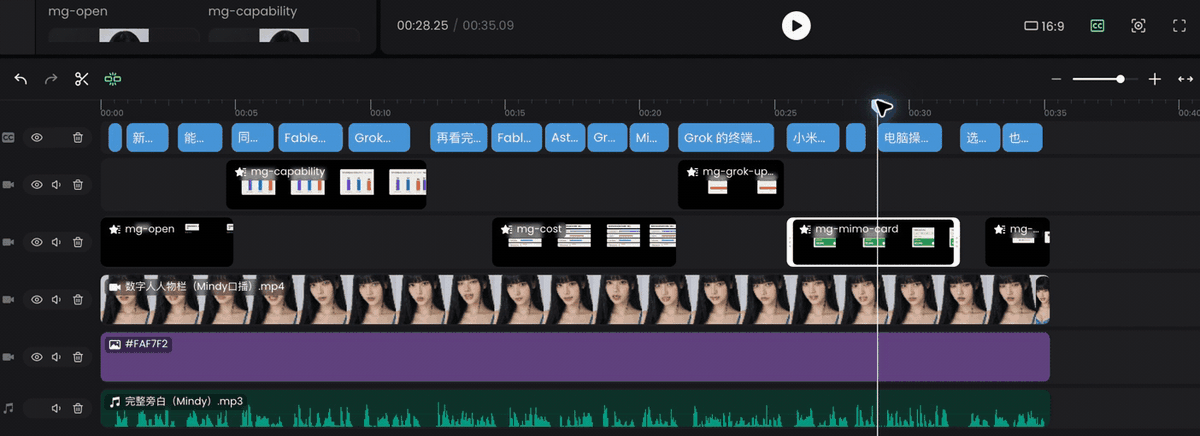The height and width of the screenshot is (436, 1200).
Task: Delete the mg-open video track
Action: 77,242
